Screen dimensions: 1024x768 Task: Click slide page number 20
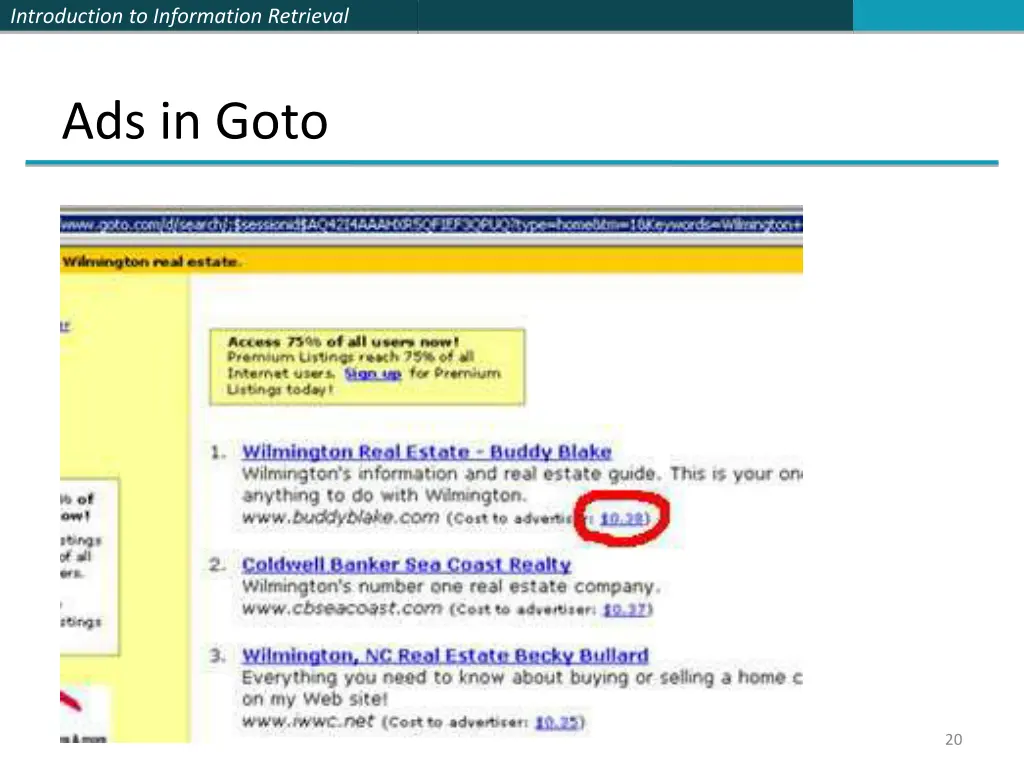point(953,739)
